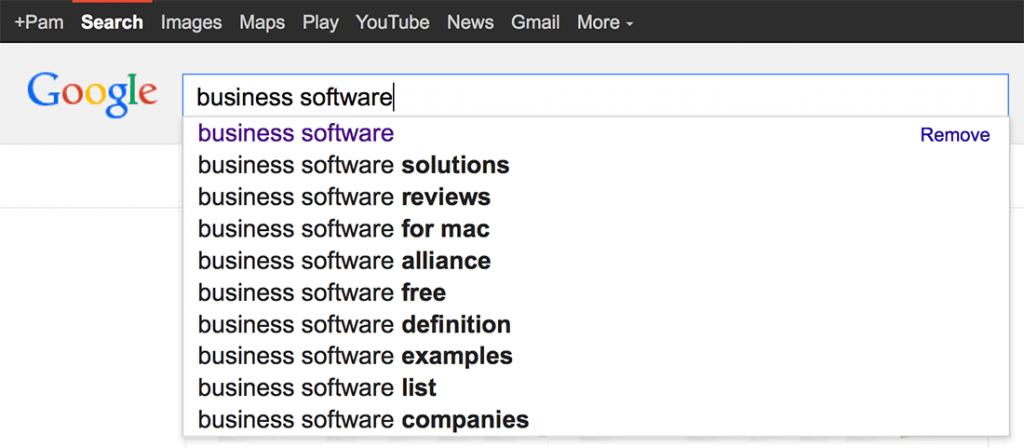Open the +Pam profile link
This screenshot has height=448, width=1024.
(x=39, y=22)
